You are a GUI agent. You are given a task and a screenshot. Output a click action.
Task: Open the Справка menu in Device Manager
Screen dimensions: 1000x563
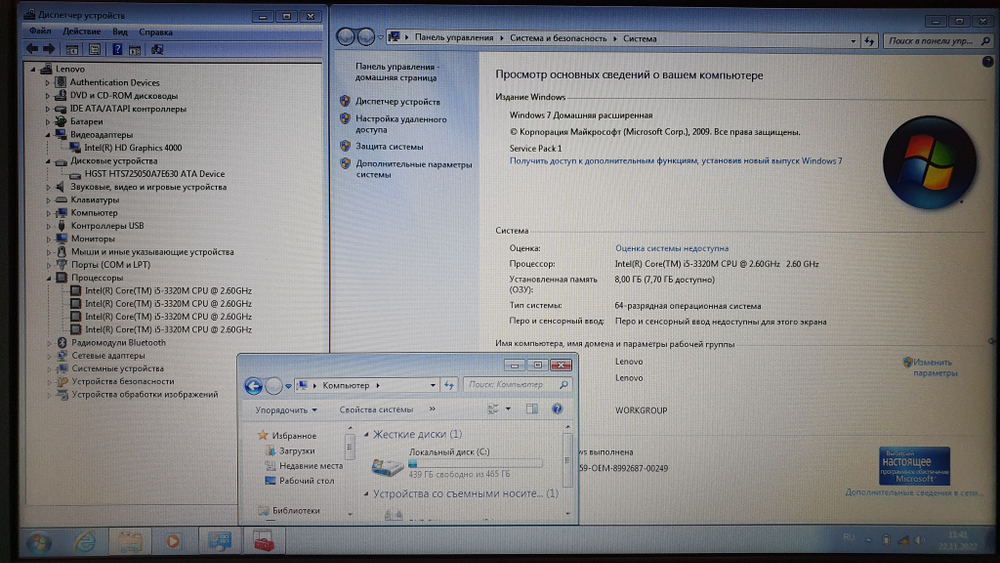click(x=156, y=32)
